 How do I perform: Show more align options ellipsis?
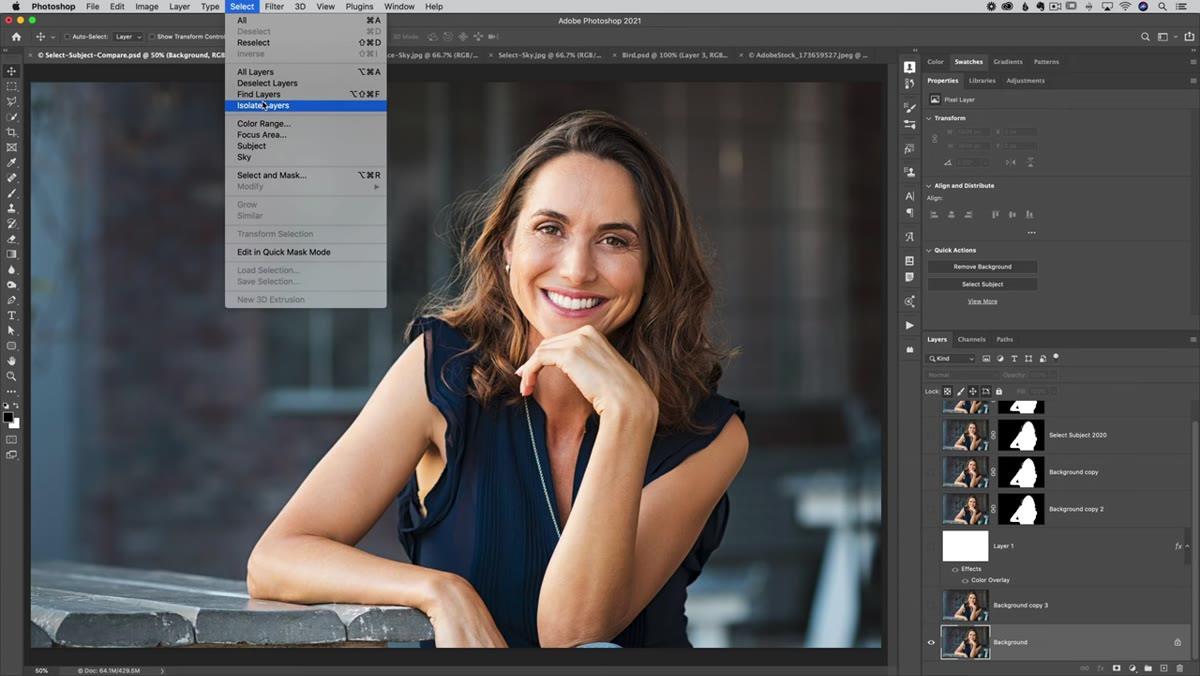tap(1031, 232)
